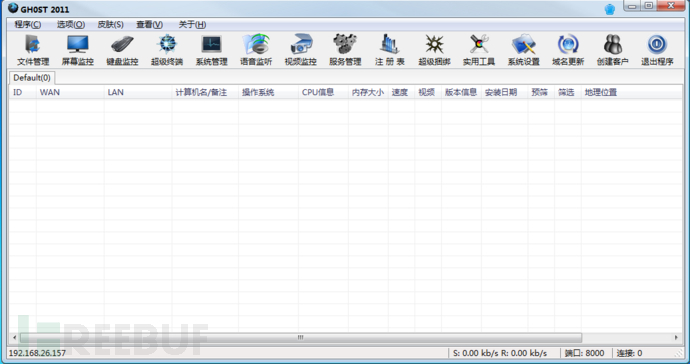Screen dimensions: 690x364
Task: Click the 端口: 8000 status field
Action: pyautogui.click(x=585, y=353)
